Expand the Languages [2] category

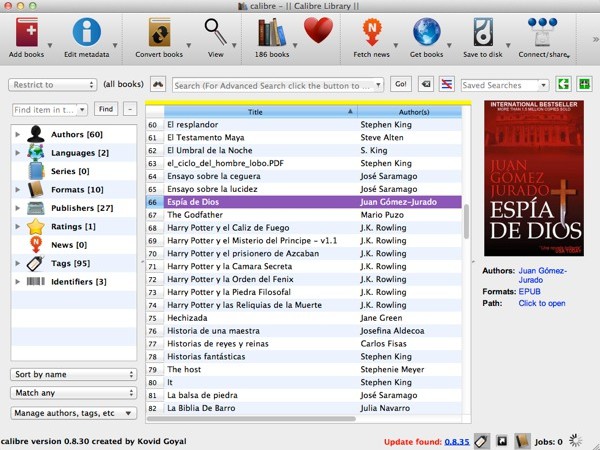[x=18, y=153]
